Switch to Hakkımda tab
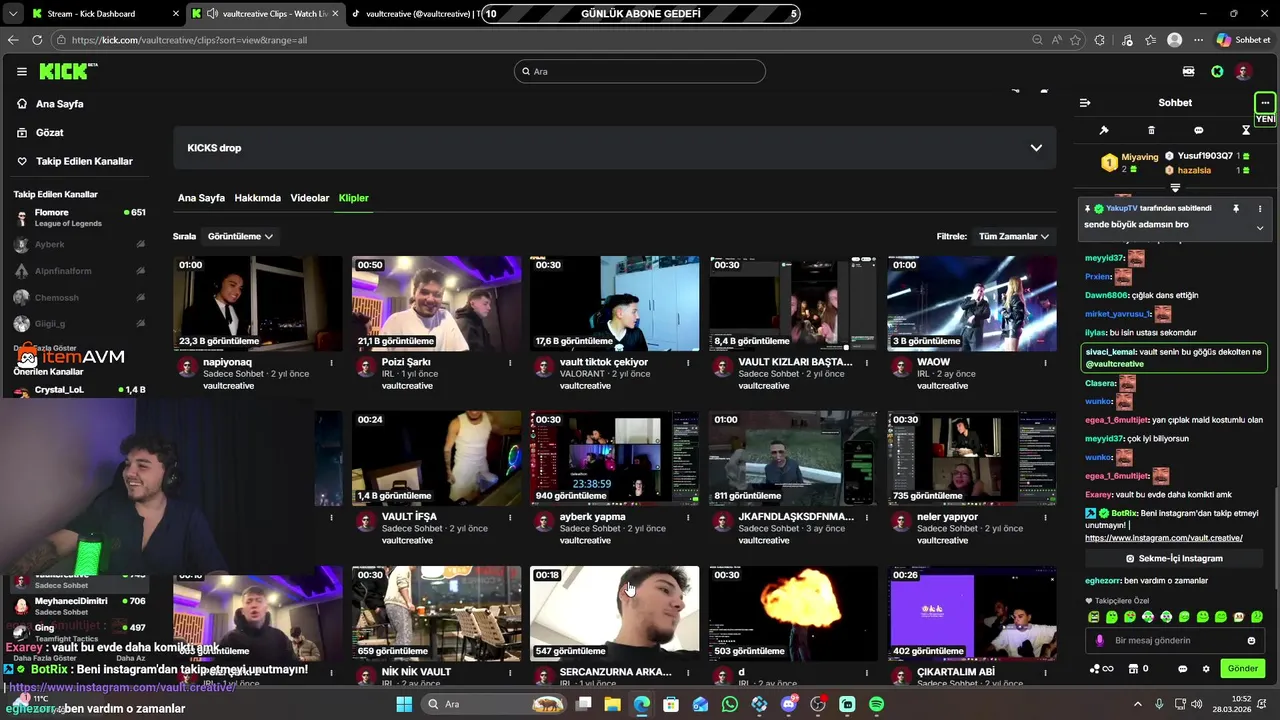The height and width of the screenshot is (720, 1280). (x=257, y=198)
